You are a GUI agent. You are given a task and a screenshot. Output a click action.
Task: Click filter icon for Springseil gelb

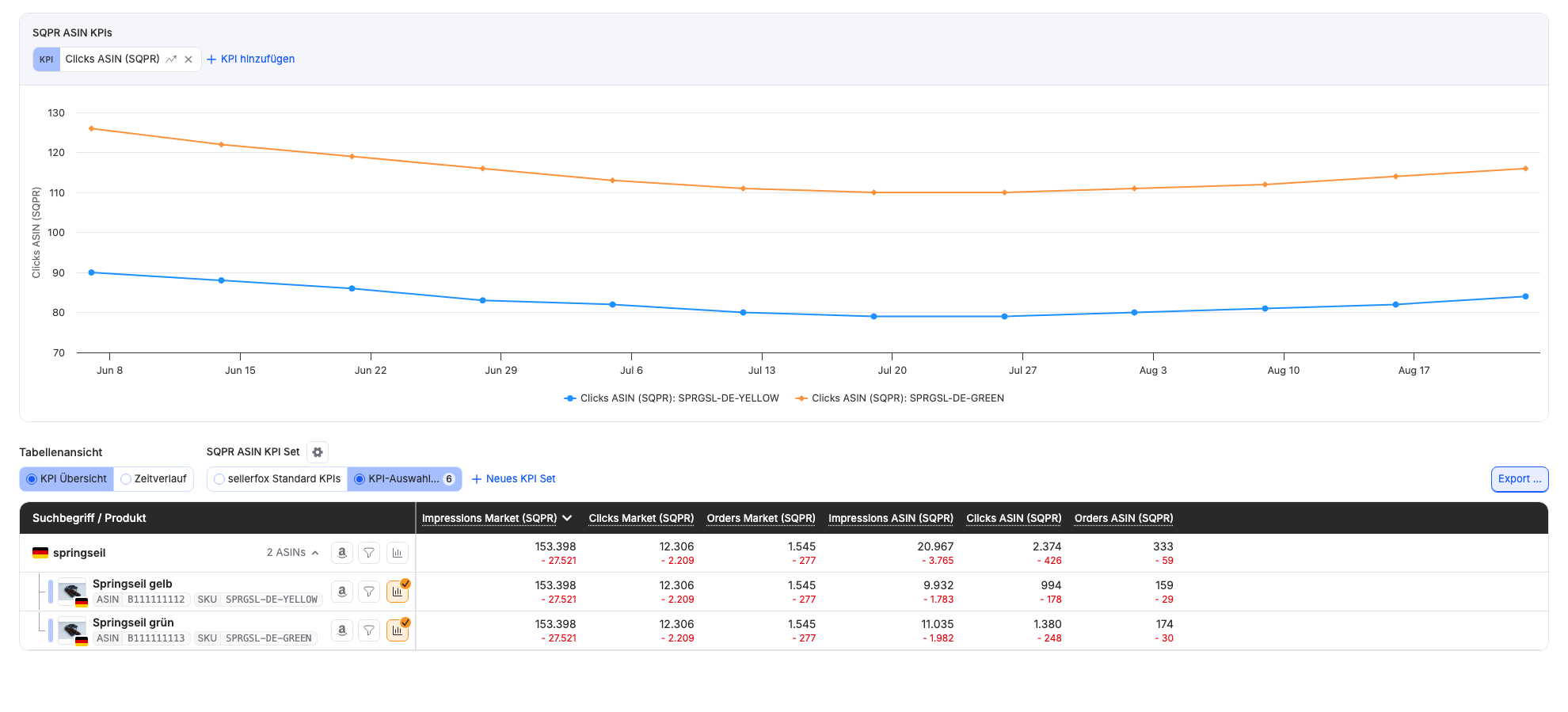[369, 592]
